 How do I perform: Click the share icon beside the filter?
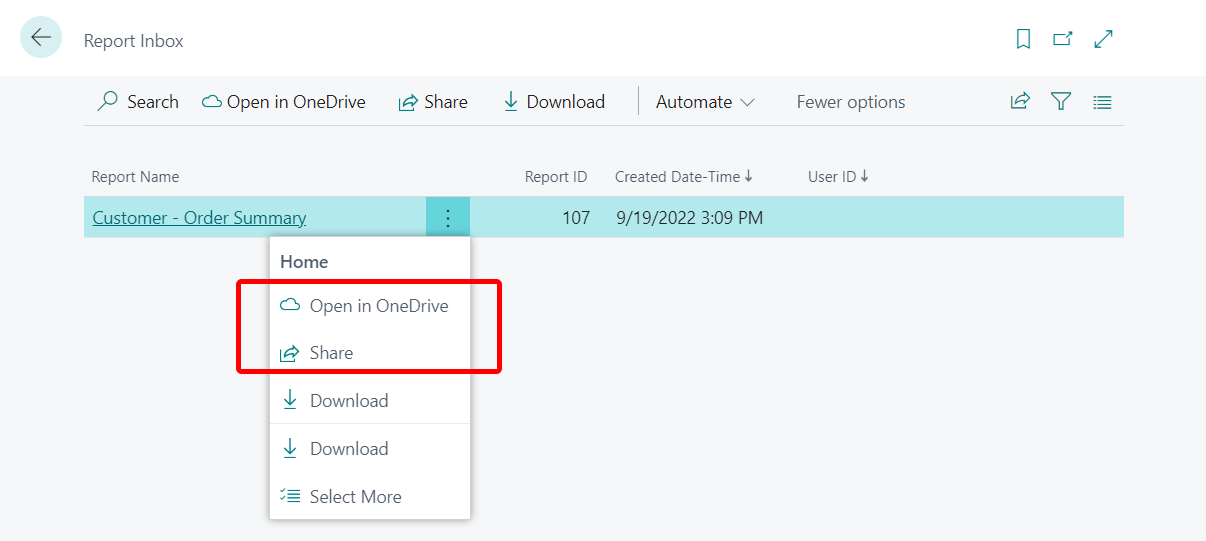pos(1020,101)
